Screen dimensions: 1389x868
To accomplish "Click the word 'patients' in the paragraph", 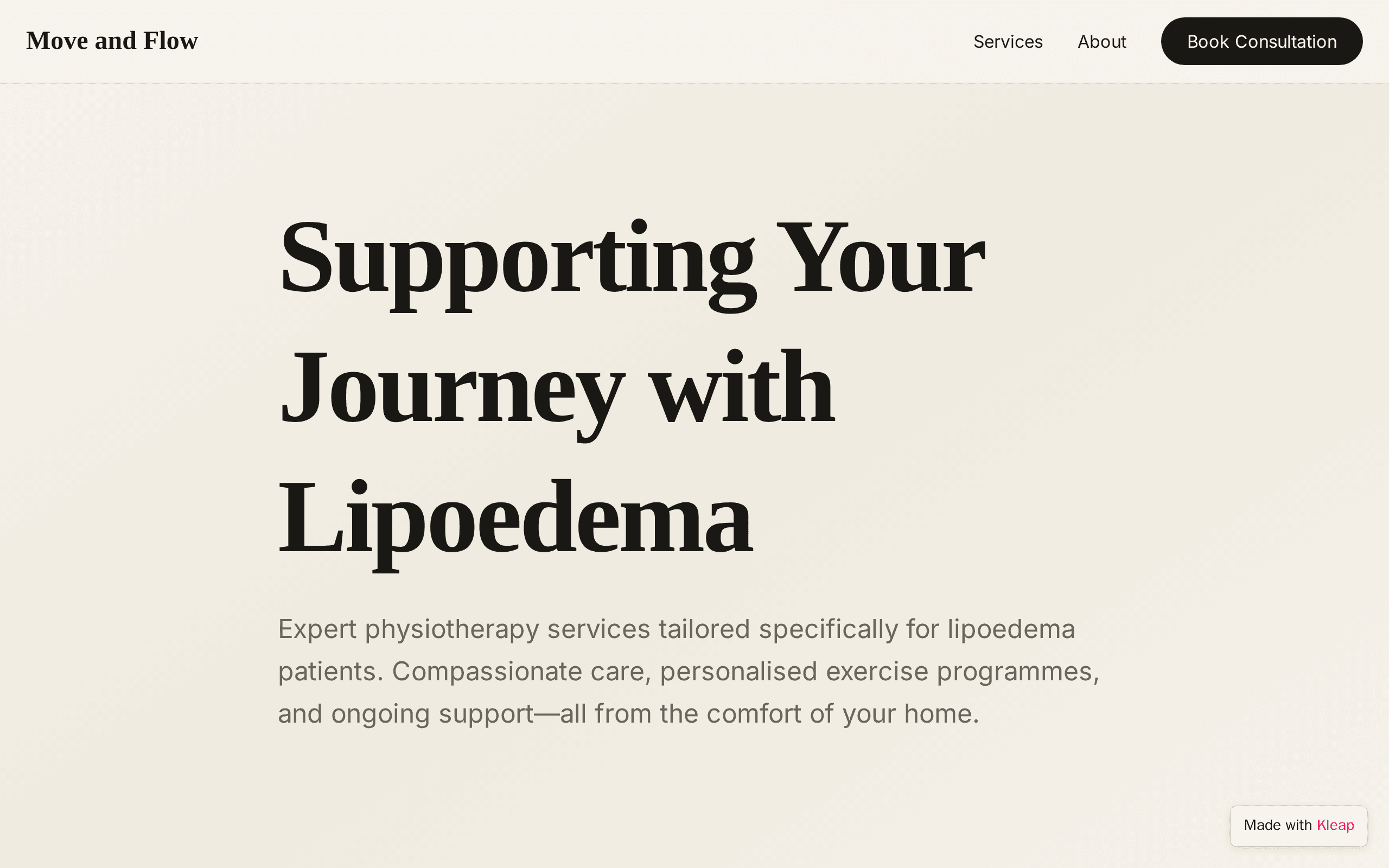I will click(x=327, y=672).
